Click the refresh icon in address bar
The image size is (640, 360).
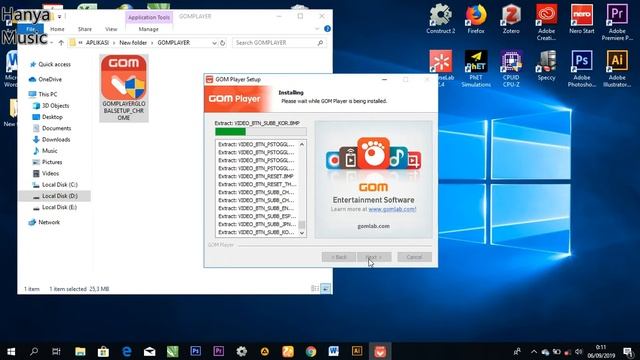pos(222,42)
